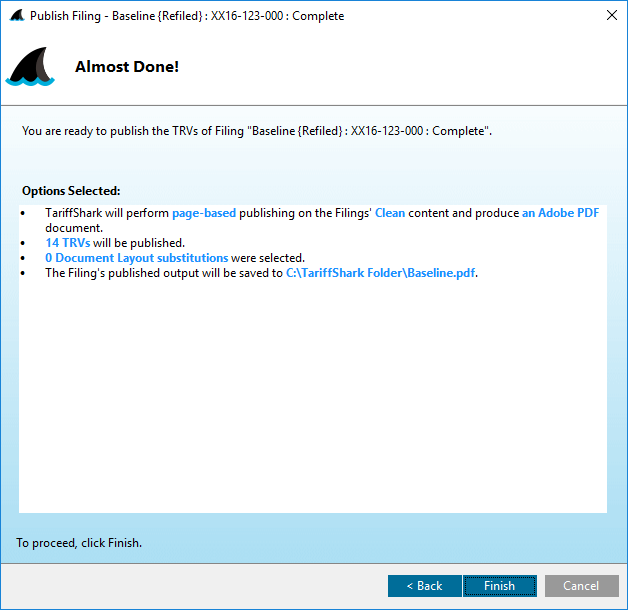Viewport: 628px width, 610px height.
Task: Click the page-based publishing link
Action: point(204,213)
